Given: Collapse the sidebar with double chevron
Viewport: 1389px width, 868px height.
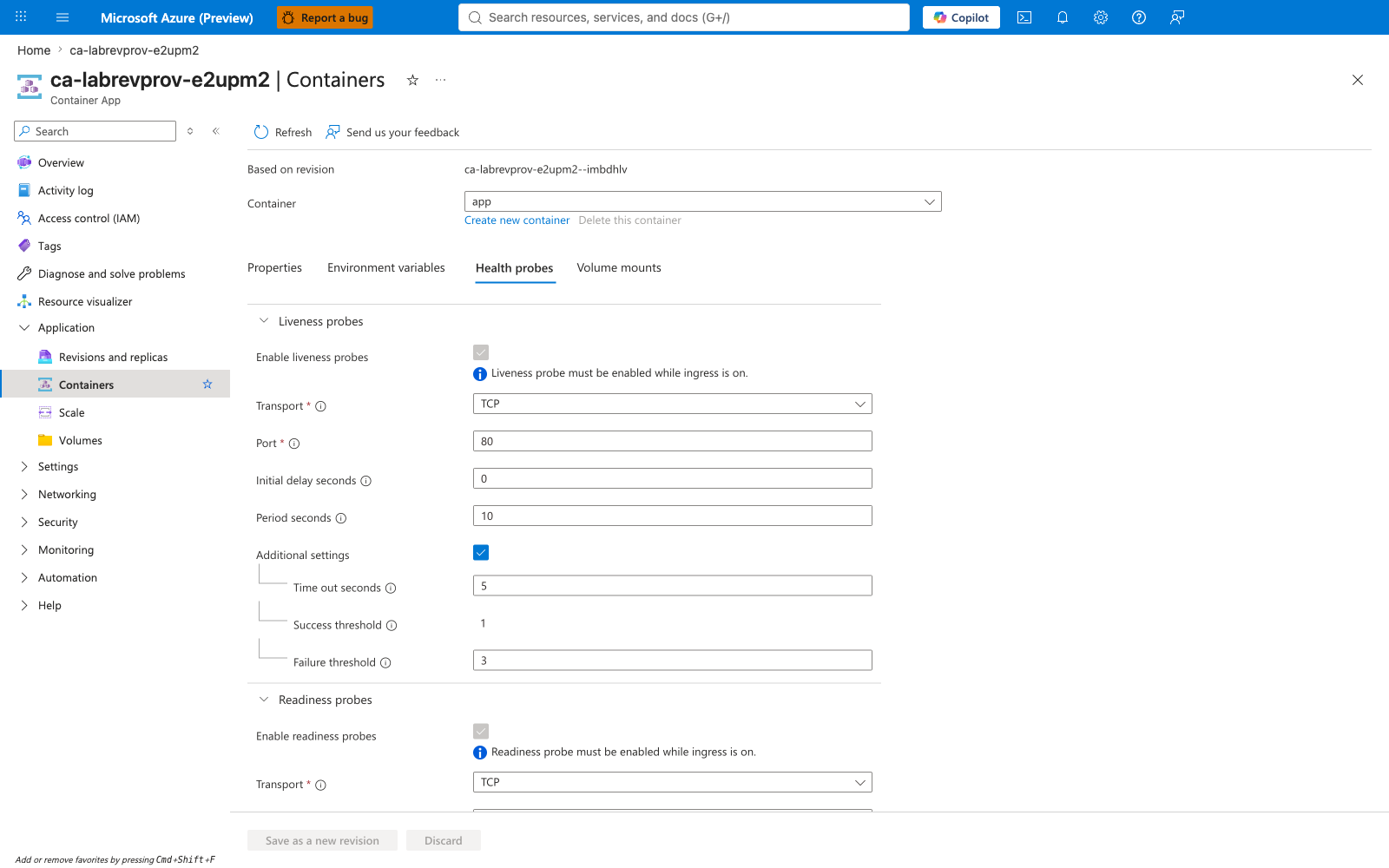Looking at the screenshot, I should 216,131.
